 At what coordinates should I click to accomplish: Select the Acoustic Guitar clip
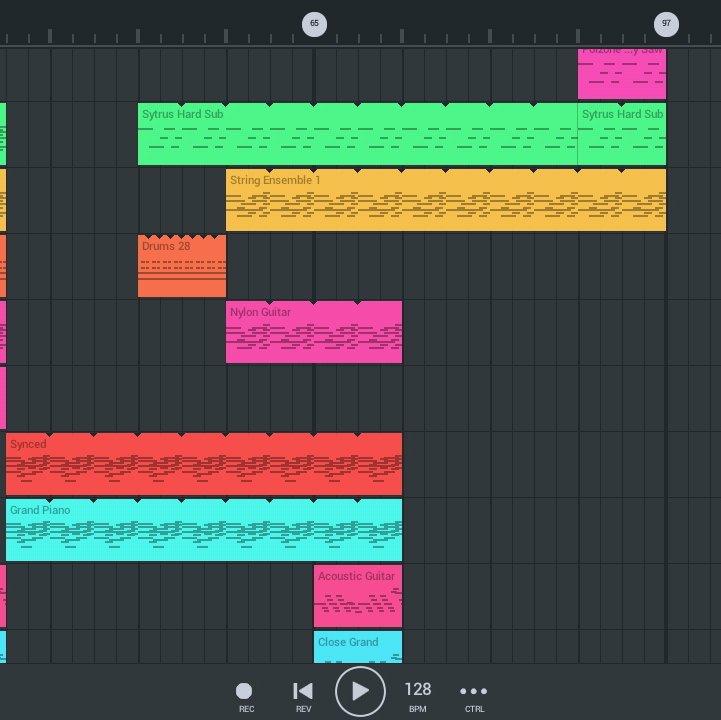tap(358, 596)
